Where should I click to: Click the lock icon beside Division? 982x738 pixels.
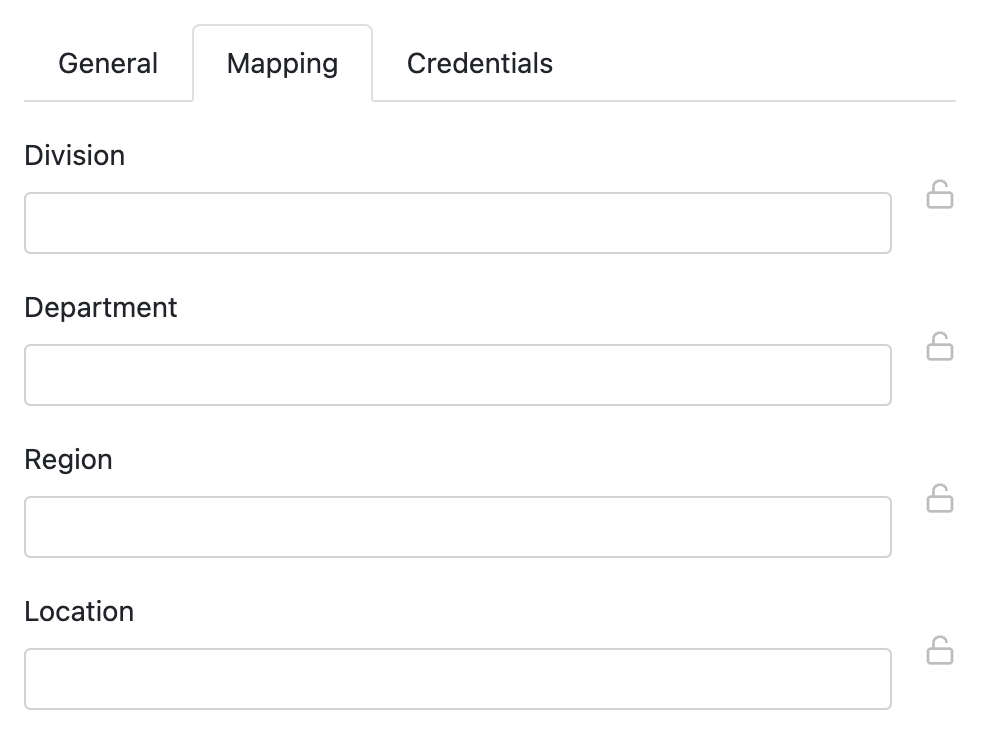[939, 195]
